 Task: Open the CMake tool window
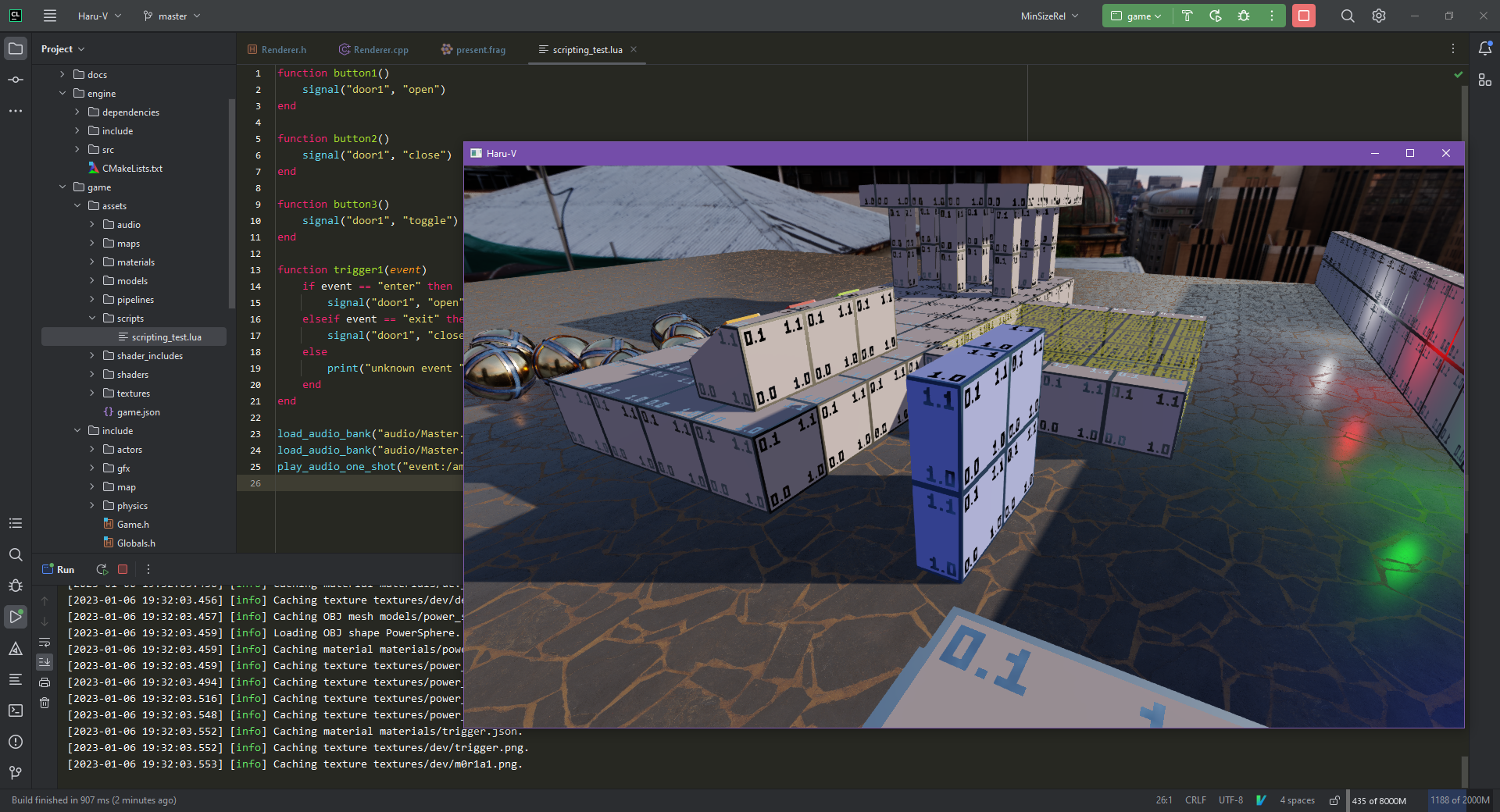[16, 648]
